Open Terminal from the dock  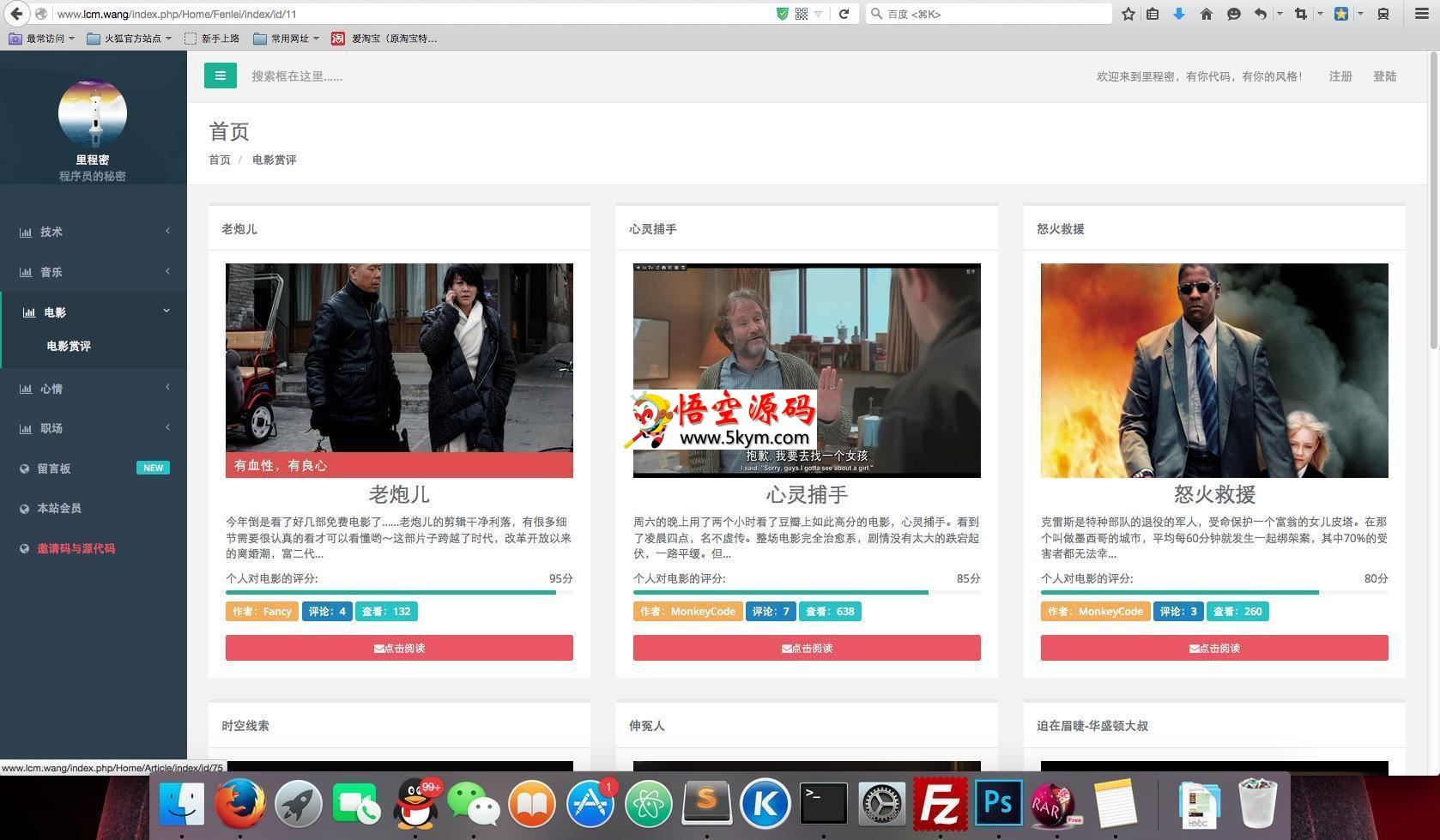tap(824, 804)
